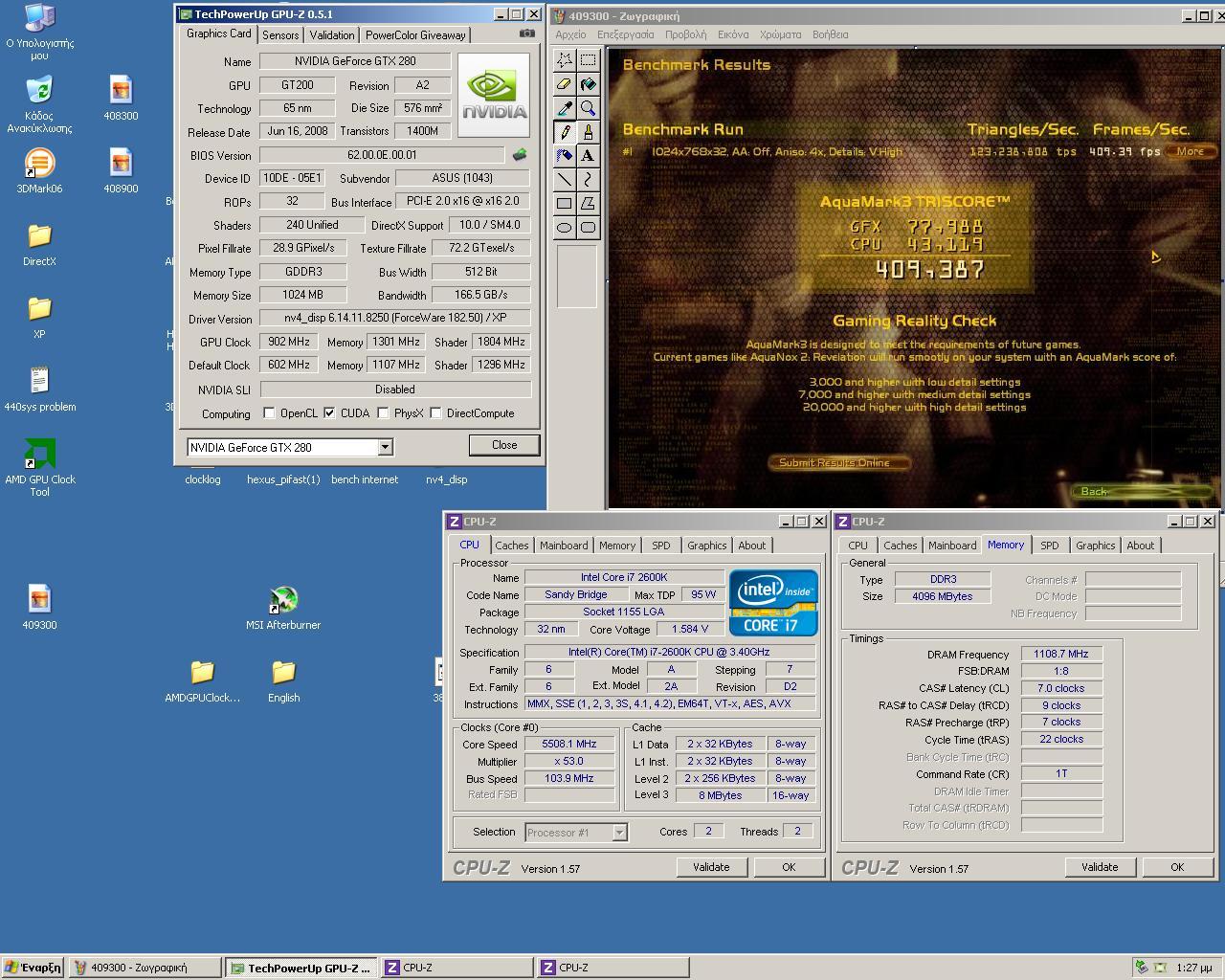Toggle the CUDA checkbox in GPU-Z
The width and height of the screenshot is (1225, 980).
coord(329,413)
